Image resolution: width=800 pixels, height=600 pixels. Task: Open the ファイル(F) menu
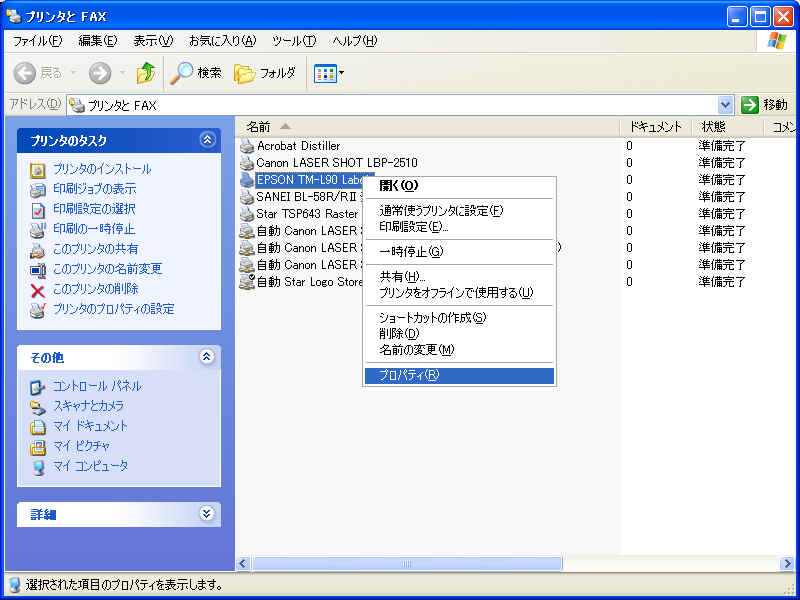point(37,41)
